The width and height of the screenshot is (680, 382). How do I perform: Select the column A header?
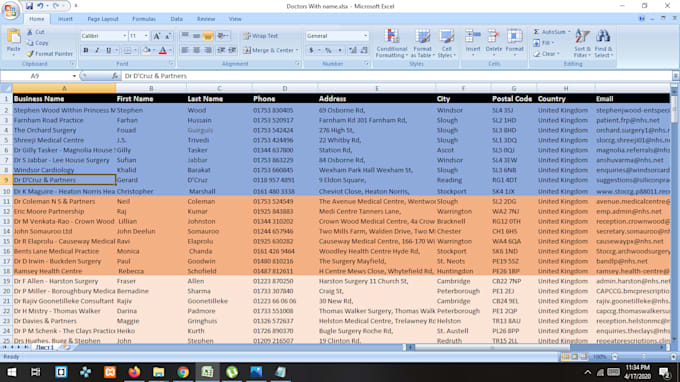[x=64, y=88]
